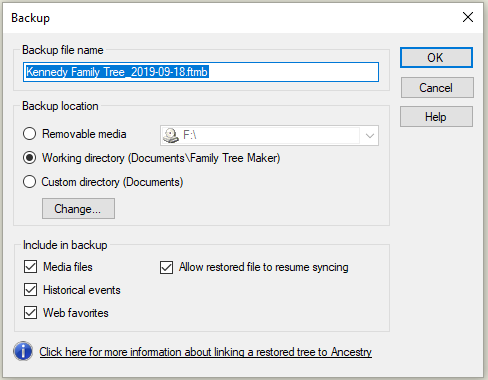Click the 'Include in backup' group label
The image size is (488, 380).
point(65,245)
